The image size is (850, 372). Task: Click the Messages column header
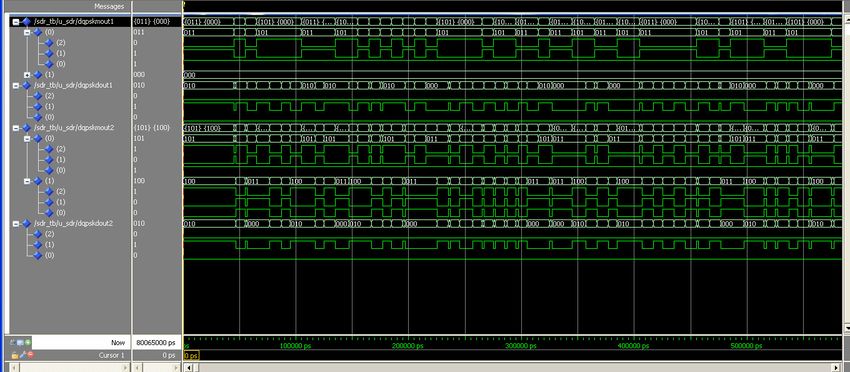click(x=110, y=6)
